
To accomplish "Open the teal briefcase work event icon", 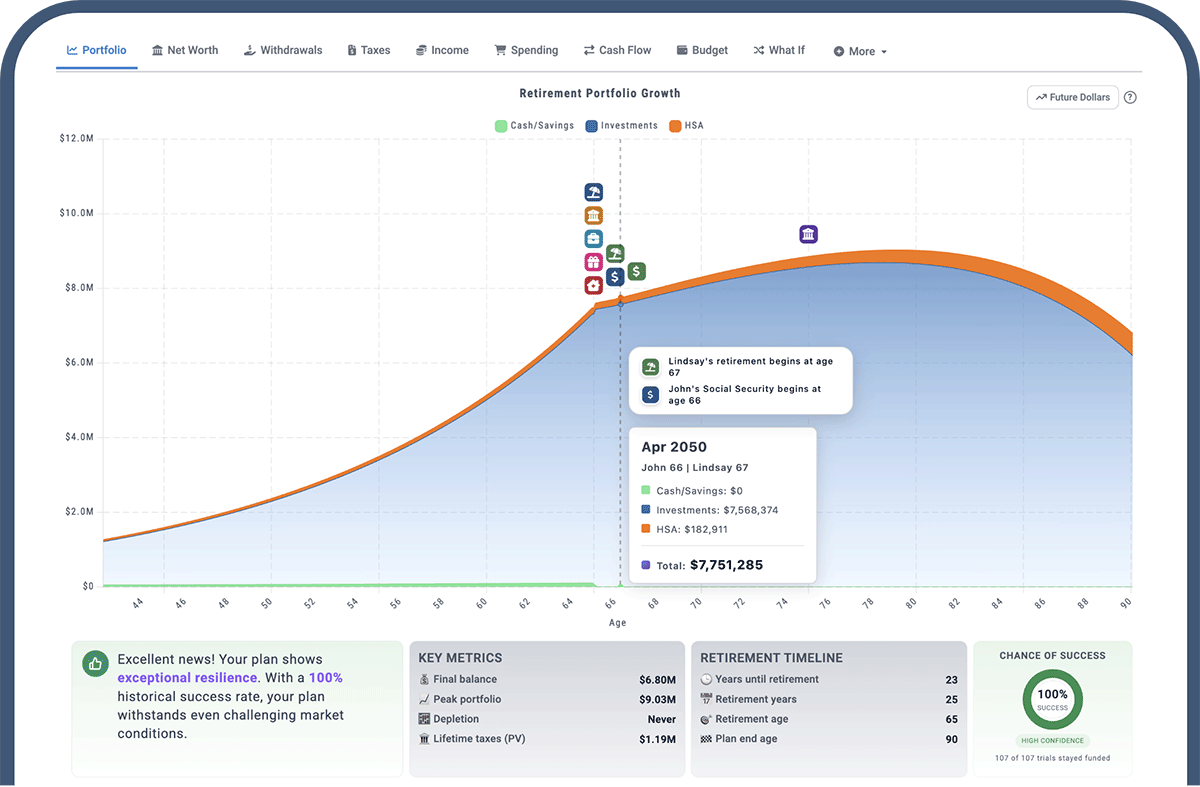I will pyautogui.click(x=593, y=238).
